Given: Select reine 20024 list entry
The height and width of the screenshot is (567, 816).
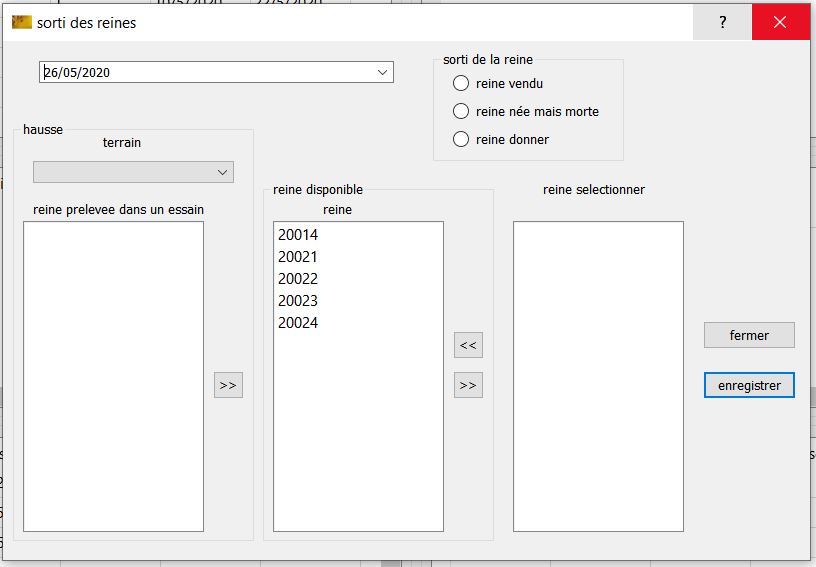Looking at the screenshot, I should click(298, 323).
